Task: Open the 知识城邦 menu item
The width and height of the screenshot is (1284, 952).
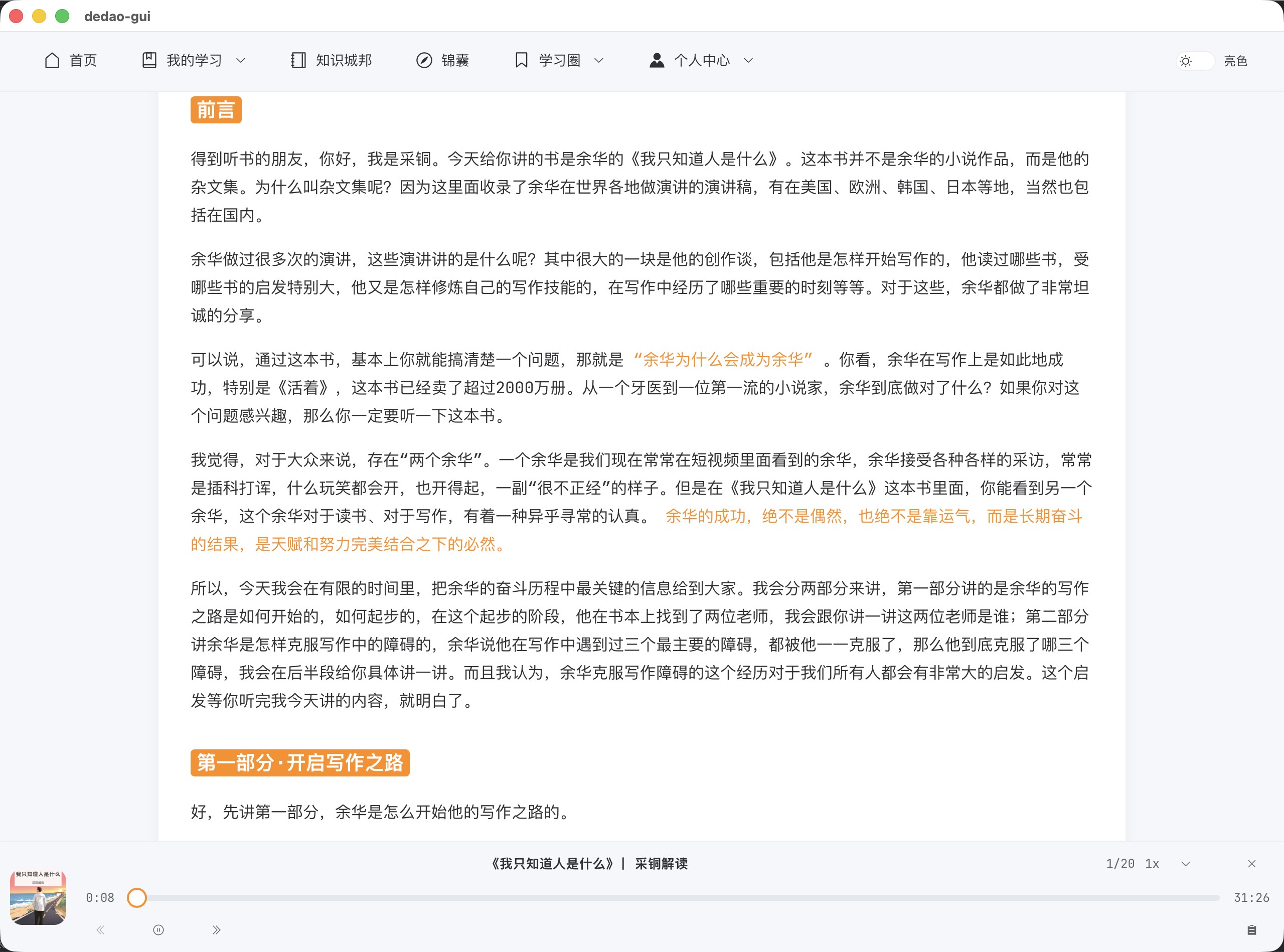Action: pos(332,61)
